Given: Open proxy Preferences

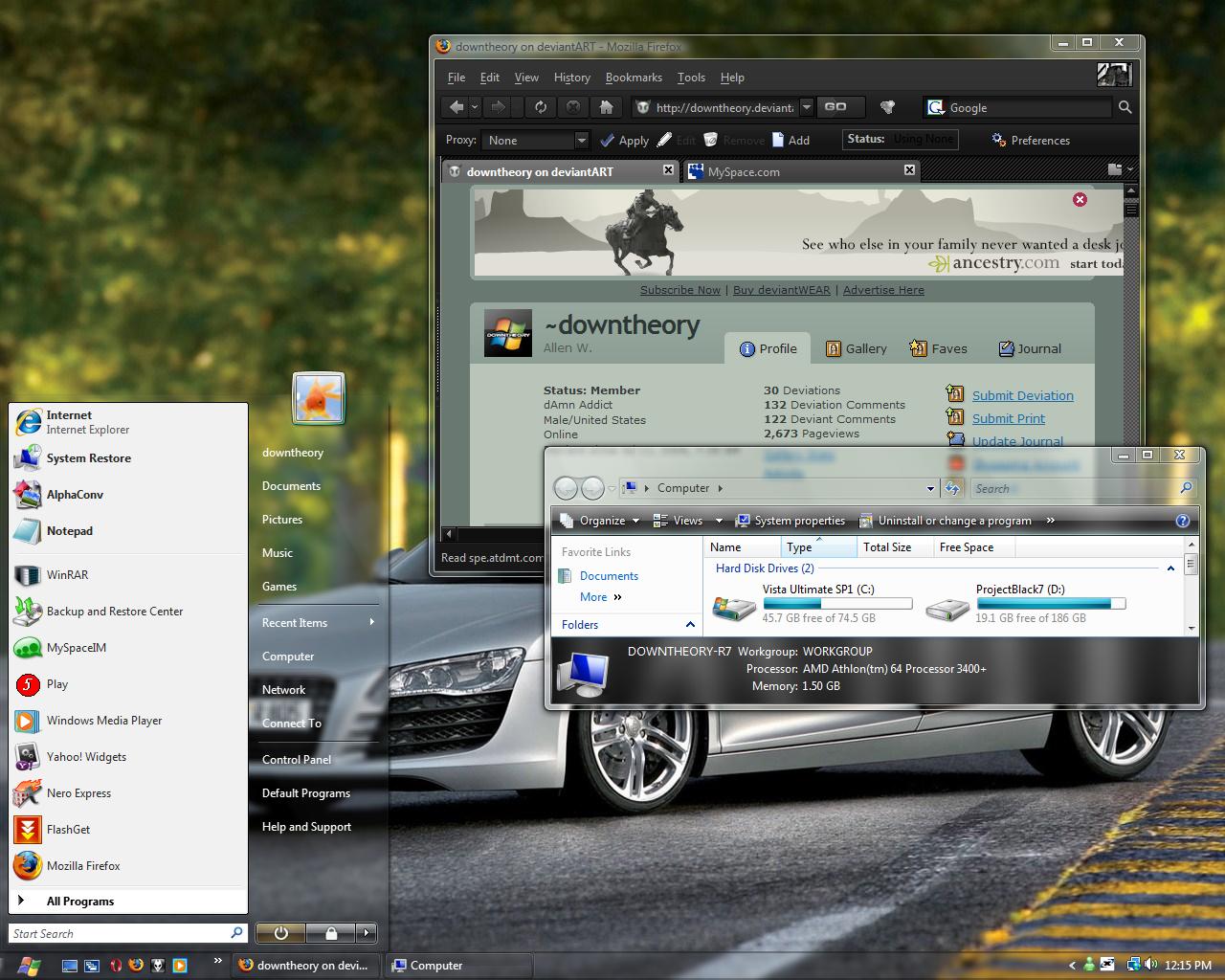Looking at the screenshot, I should (x=1031, y=140).
